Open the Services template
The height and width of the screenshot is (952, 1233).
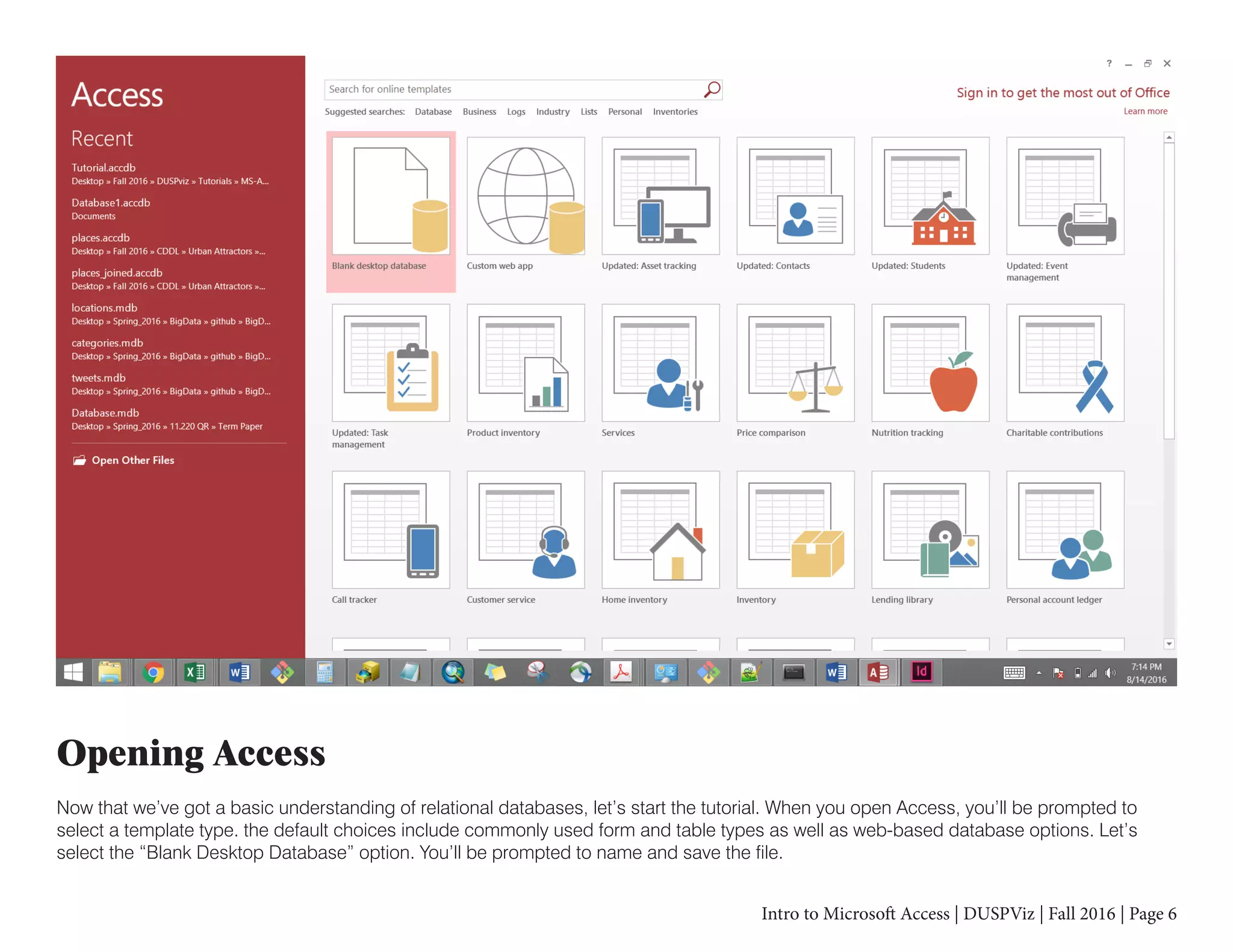[x=660, y=371]
